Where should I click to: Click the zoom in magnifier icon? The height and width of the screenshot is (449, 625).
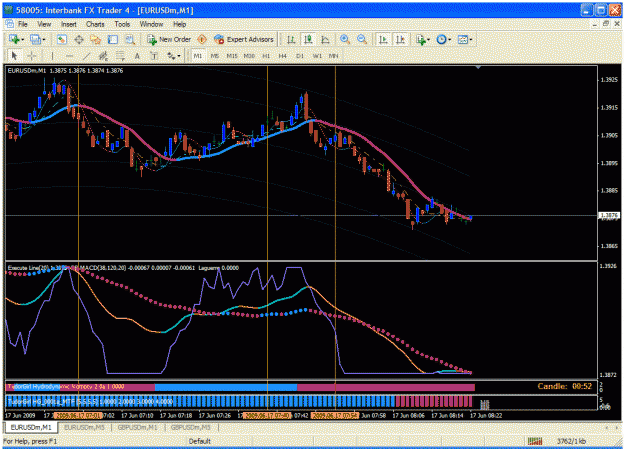click(345, 39)
